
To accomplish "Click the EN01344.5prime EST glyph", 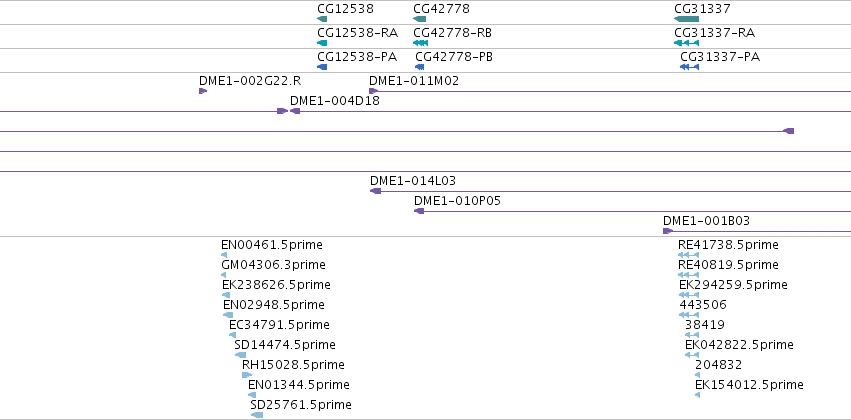I will 252,395.
